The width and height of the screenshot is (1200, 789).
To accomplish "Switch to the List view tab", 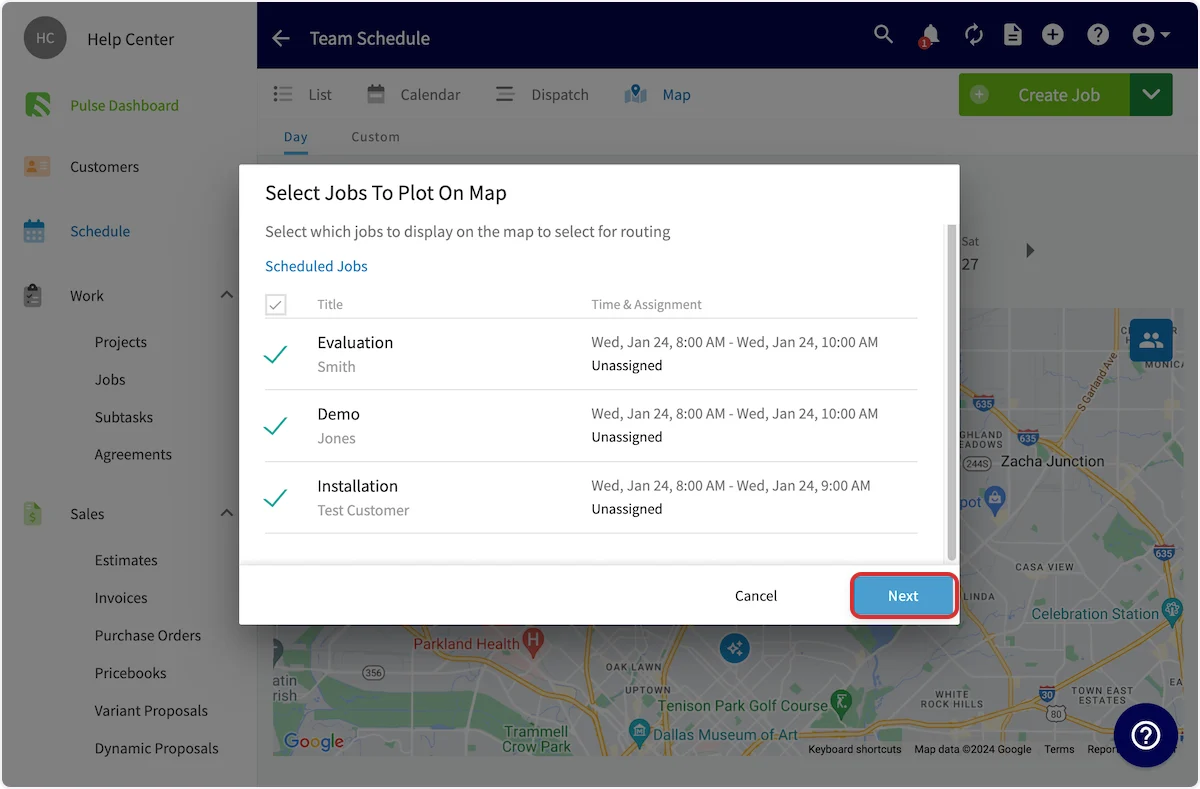I will coord(303,94).
